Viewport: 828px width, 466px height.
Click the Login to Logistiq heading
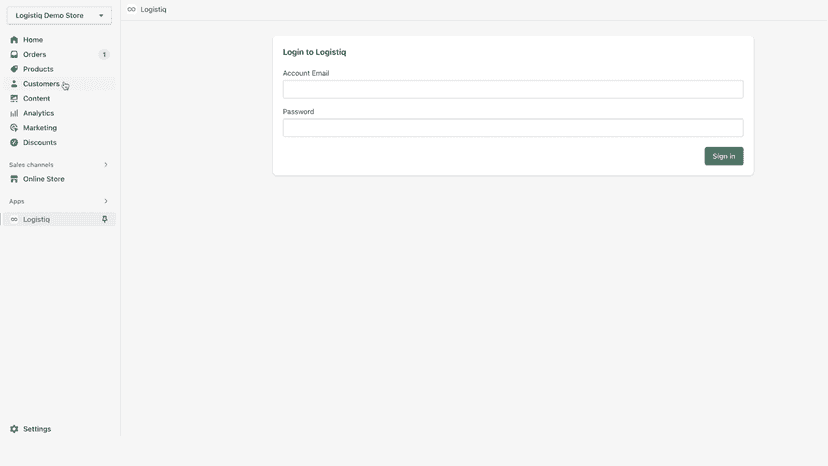(x=314, y=52)
